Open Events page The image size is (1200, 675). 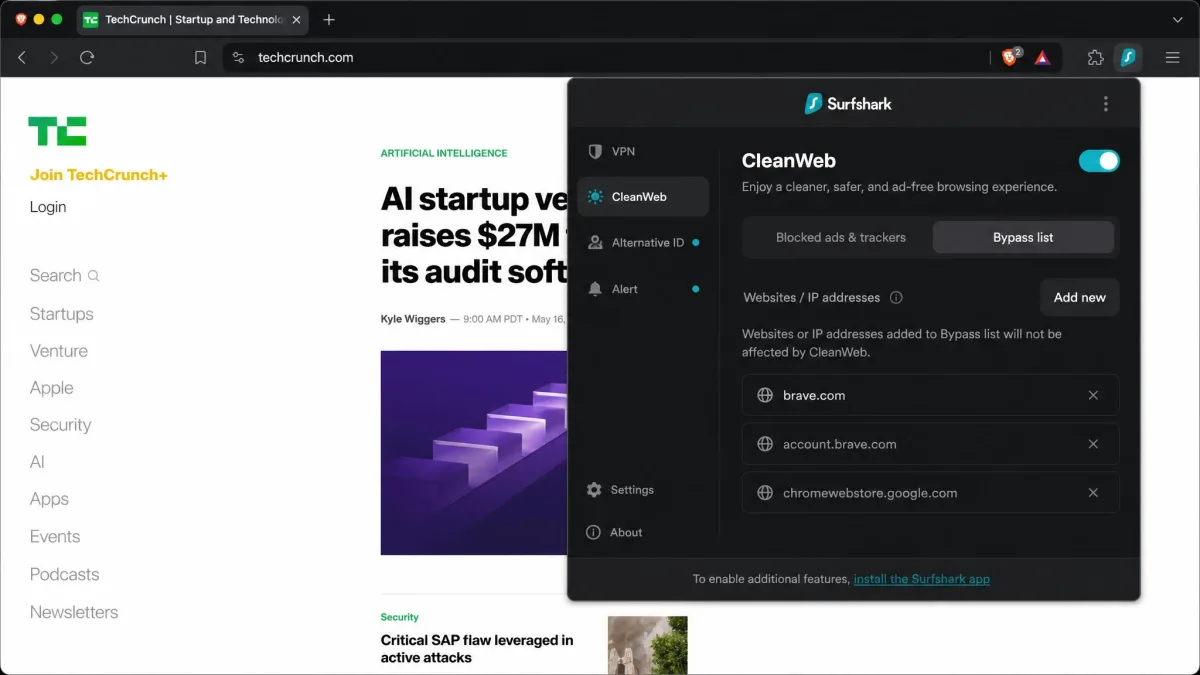tap(55, 537)
